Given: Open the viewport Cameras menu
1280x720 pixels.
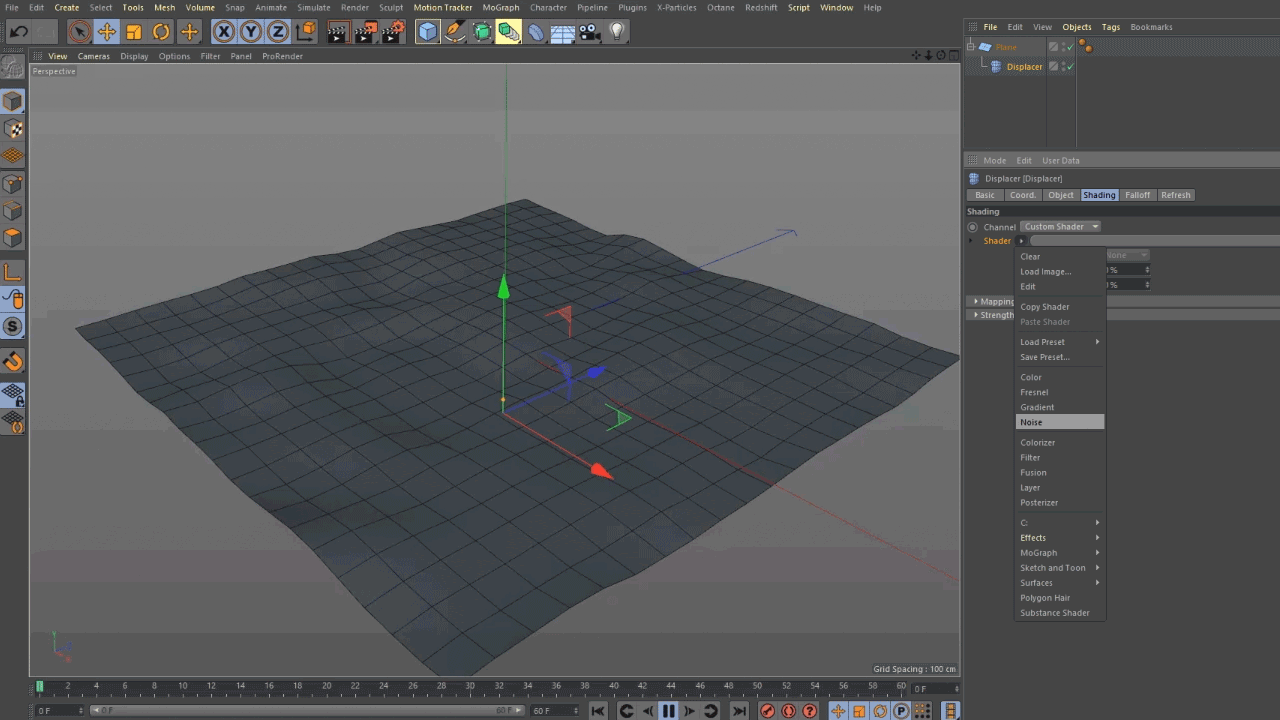Looking at the screenshot, I should (x=94, y=56).
